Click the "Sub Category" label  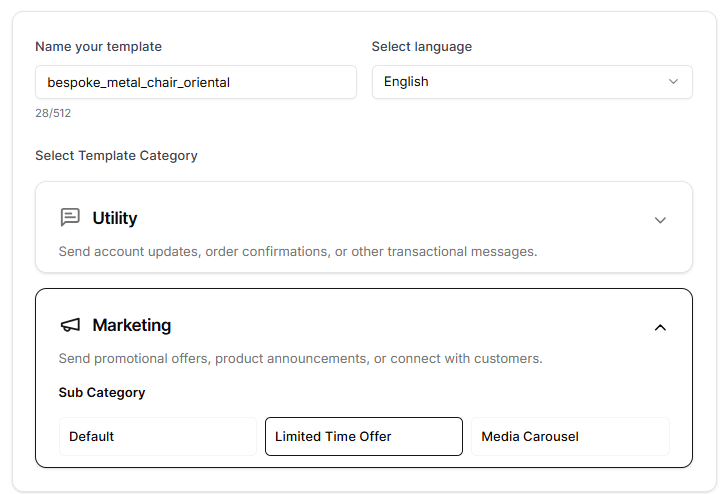click(102, 392)
